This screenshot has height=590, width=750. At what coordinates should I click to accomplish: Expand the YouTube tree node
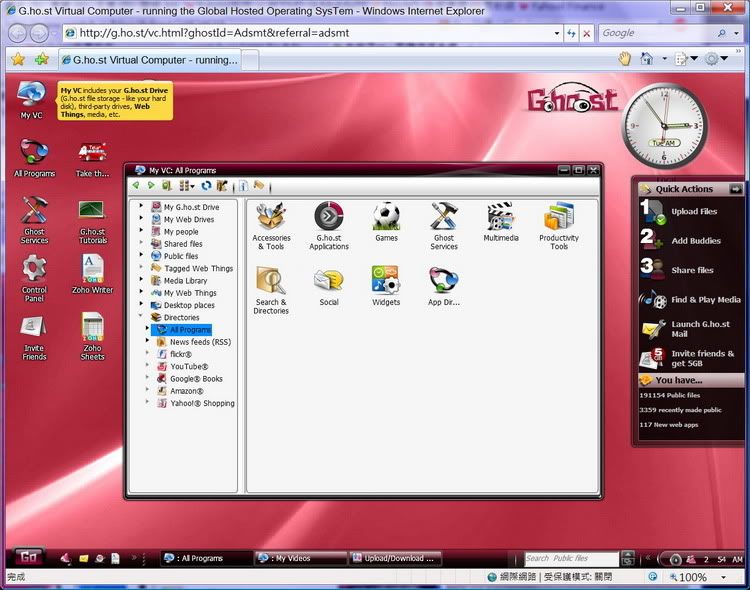click(x=147, y=365)
